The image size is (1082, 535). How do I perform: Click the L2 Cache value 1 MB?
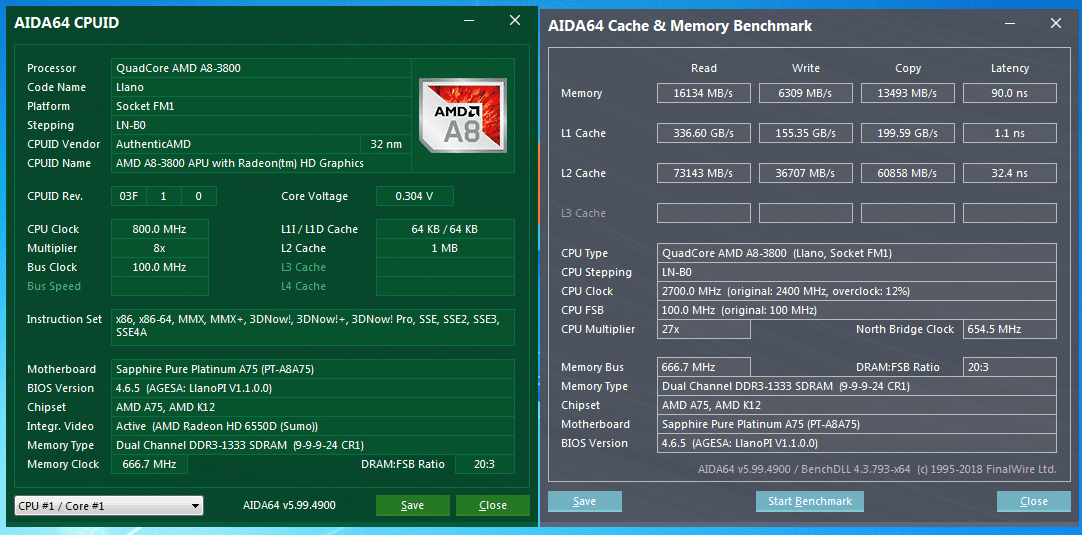point(445,248)
